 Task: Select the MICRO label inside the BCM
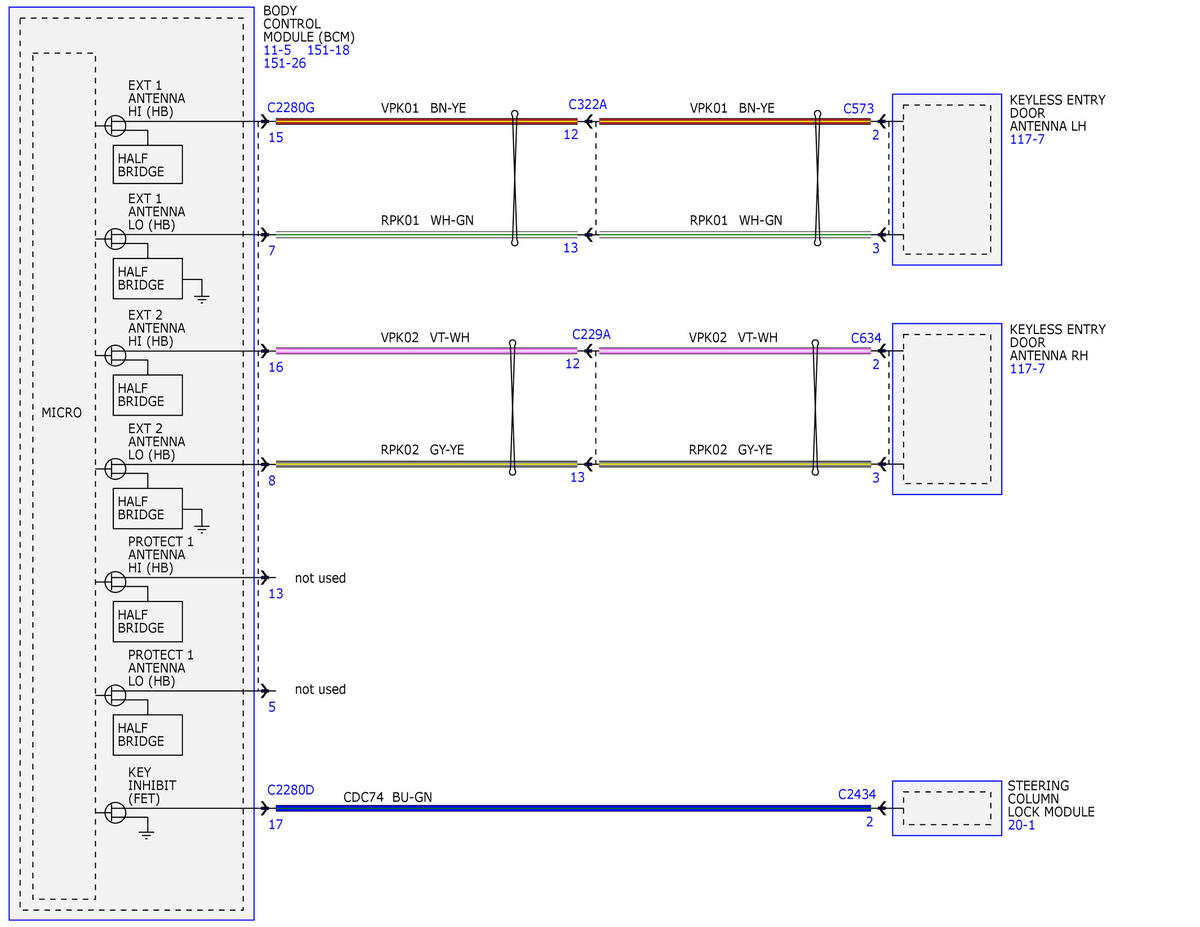[x=62, y=413]
